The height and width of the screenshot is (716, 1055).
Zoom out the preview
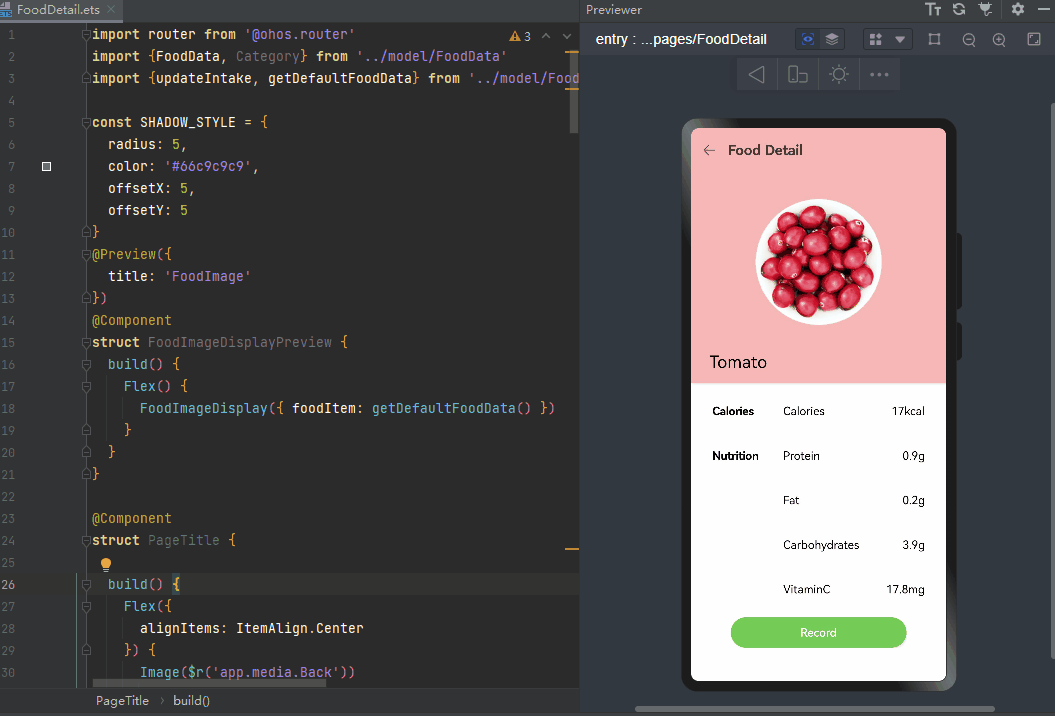pyautogui.click(x=969, y=40)
